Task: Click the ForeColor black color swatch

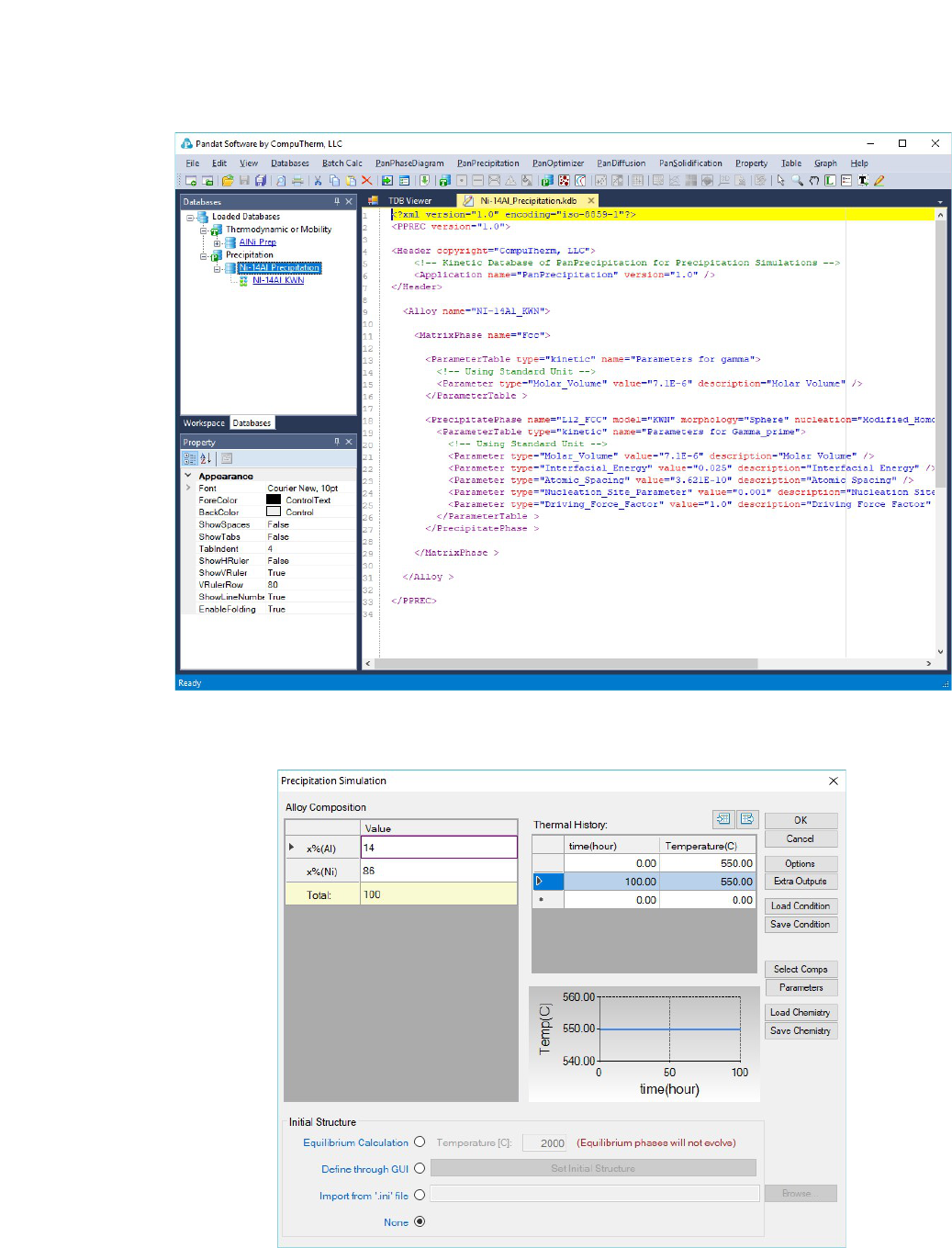Action: tap(274, 500)
